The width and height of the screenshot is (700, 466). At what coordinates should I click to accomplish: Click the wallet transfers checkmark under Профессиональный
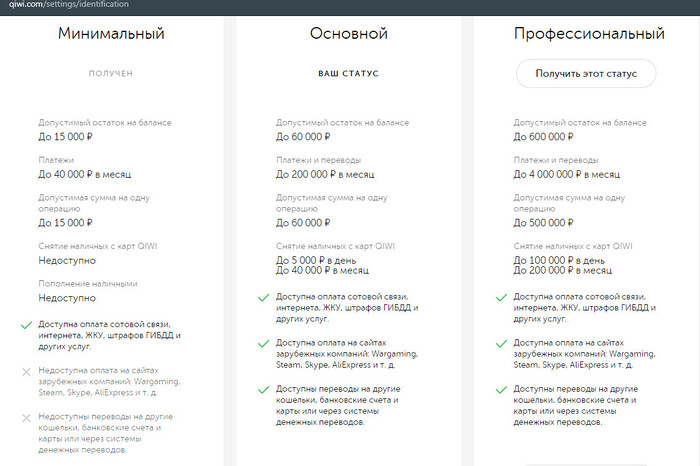point(500,388)
